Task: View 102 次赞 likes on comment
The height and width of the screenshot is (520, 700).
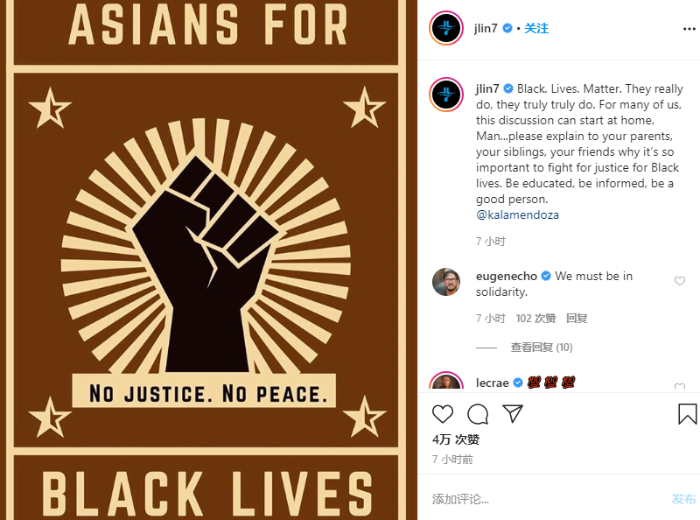Action: pyautogui.click(x=536, y=318)
